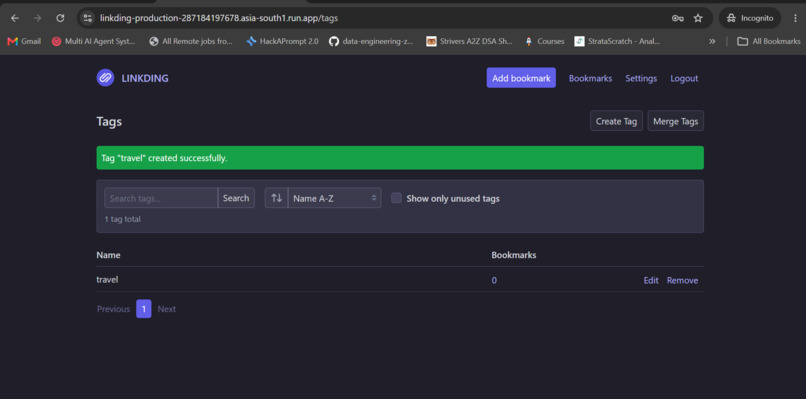806x399 pixels.
Task: Click the Name column header
Action: [108, 255]
